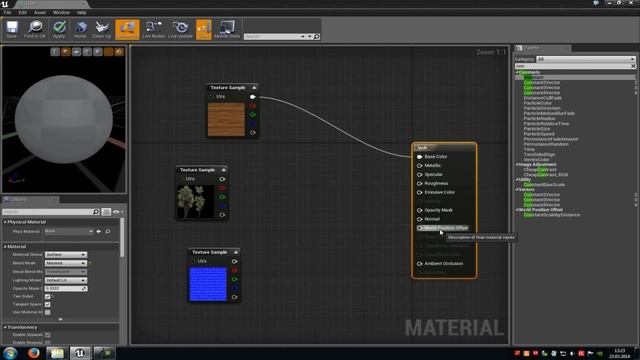Open Windows Start menu
640x360 pixels.
pos(10,353)
